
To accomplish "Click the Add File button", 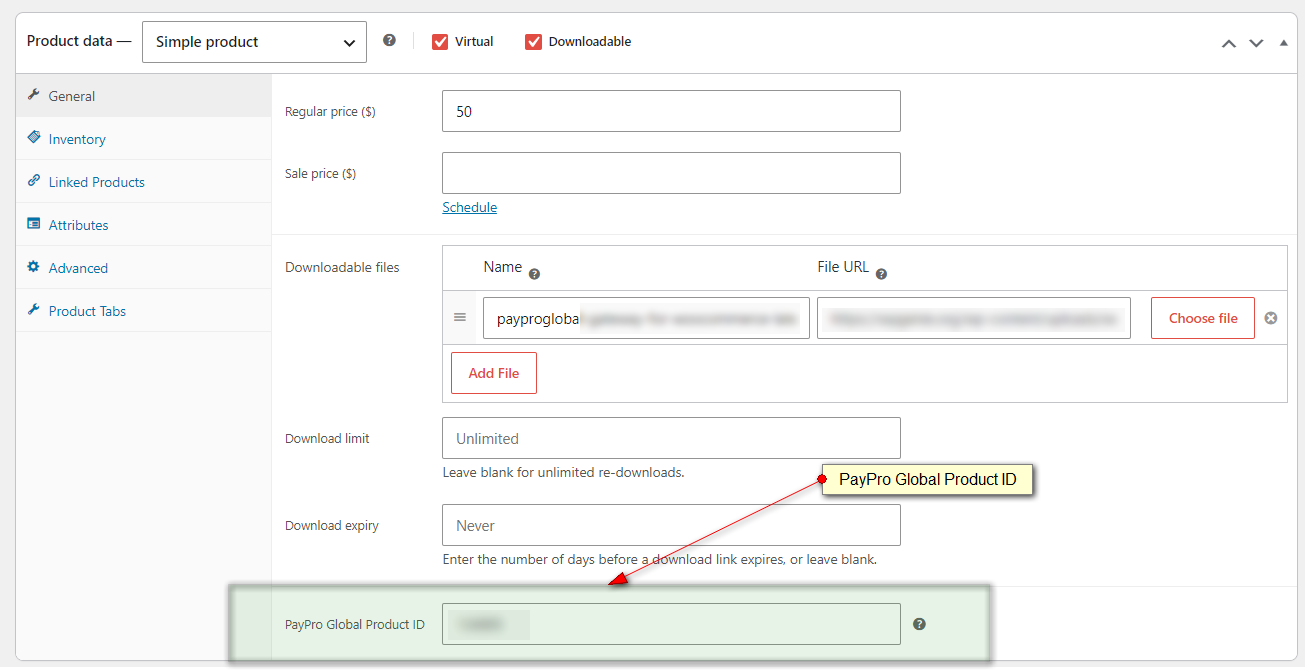I will click(x=494, y=373).
